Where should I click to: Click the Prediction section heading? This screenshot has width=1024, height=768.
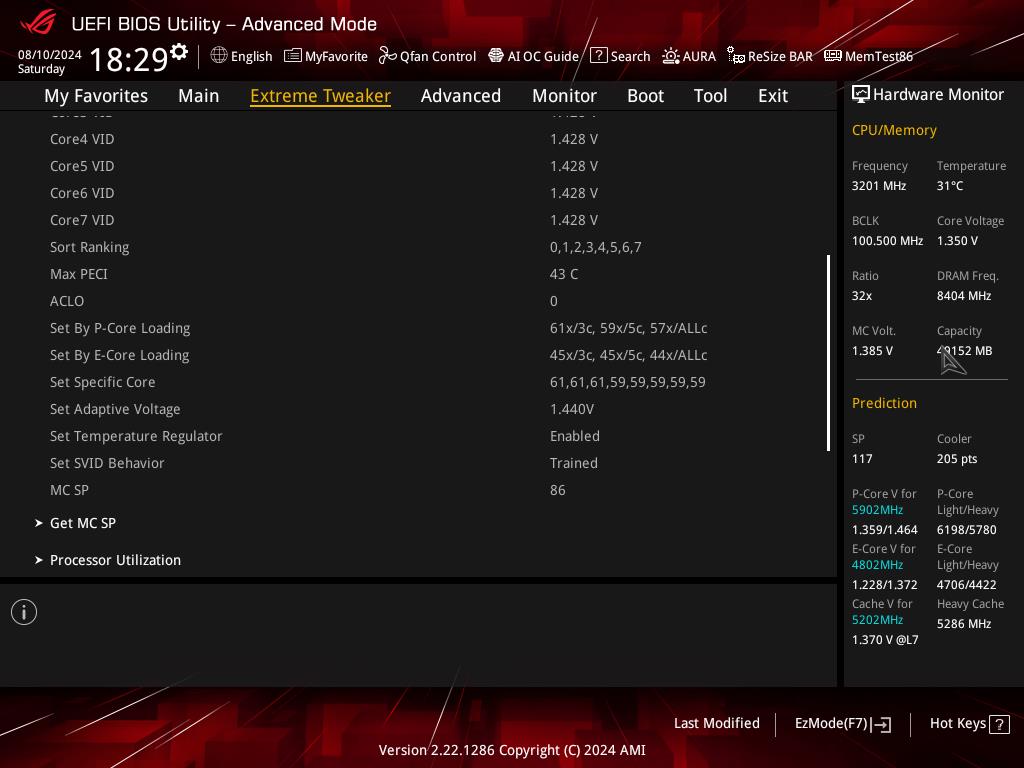(884, 403)
